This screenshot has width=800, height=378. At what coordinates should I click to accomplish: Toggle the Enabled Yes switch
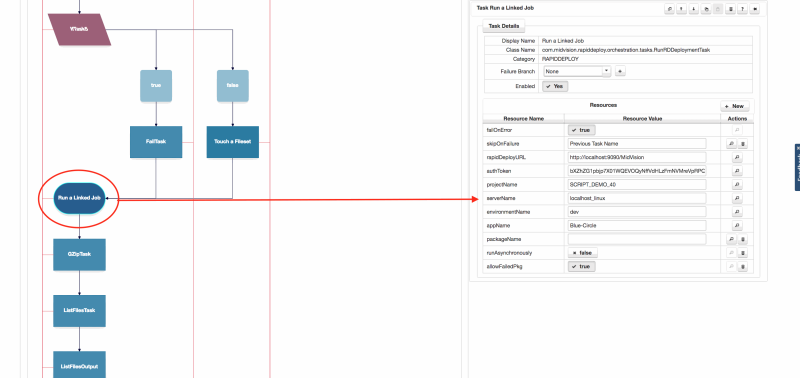coord(555,86)
